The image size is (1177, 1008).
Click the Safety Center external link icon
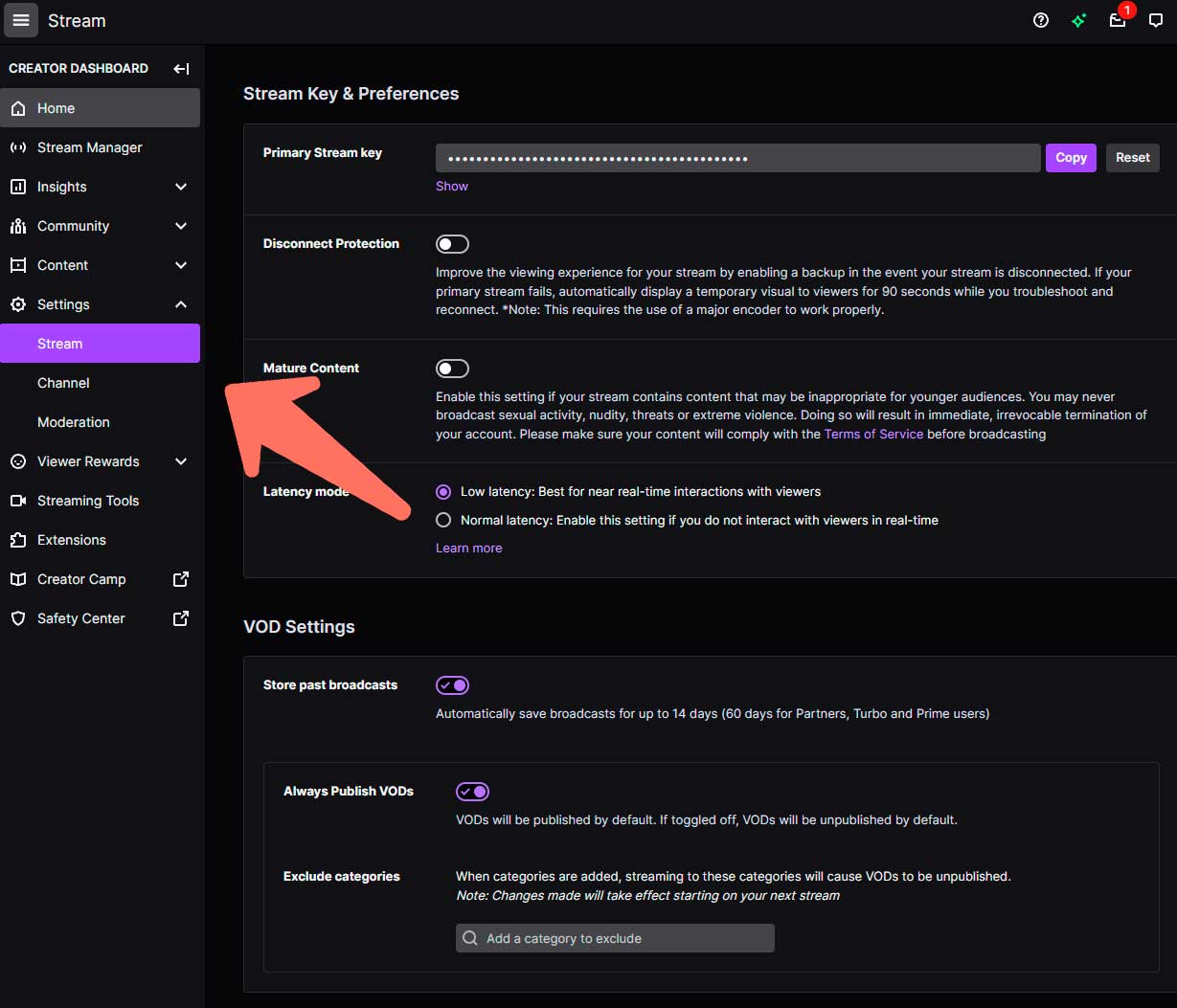180,618
